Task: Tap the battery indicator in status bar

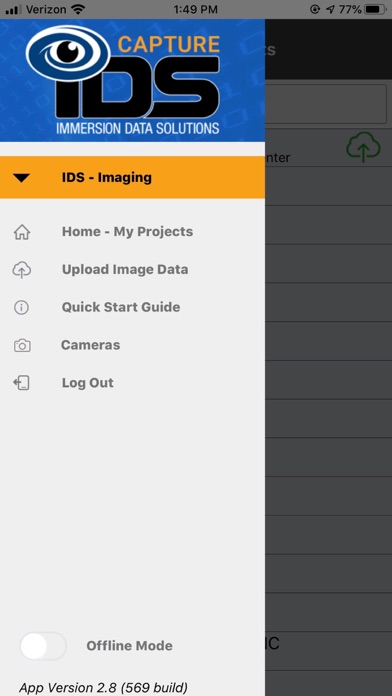Action: [375, 9]
